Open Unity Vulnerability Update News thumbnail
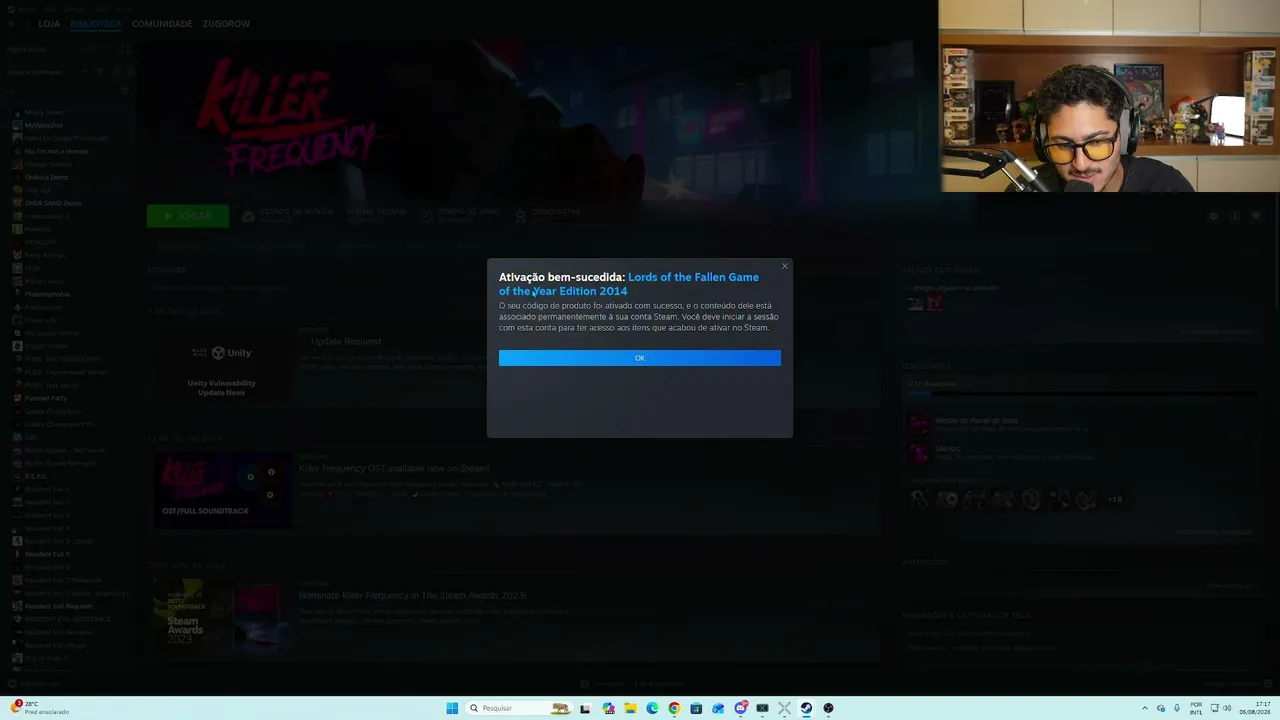 tap(222, 365)
